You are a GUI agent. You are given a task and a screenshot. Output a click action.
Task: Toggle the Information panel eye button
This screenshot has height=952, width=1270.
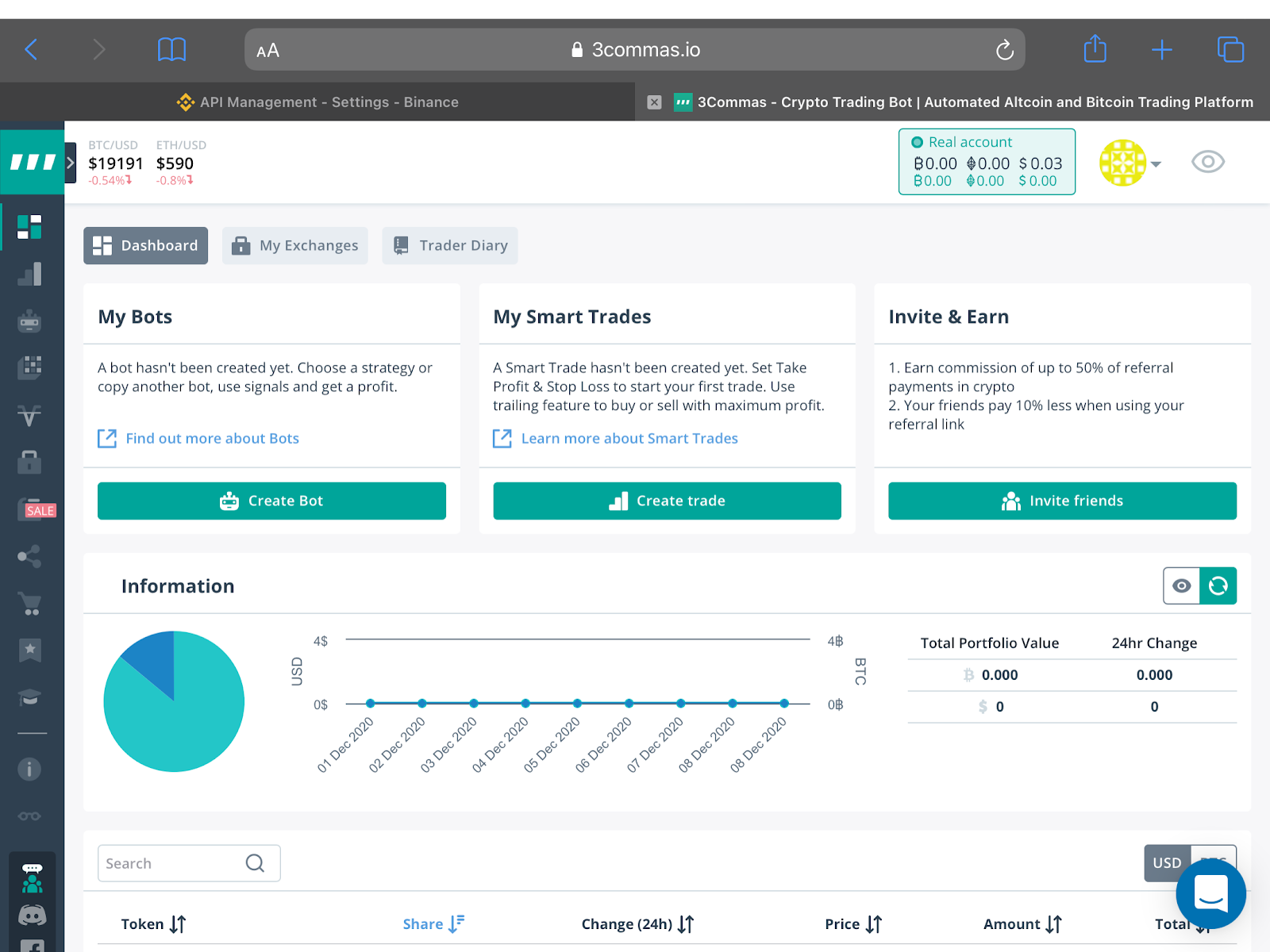(1181, 585)
